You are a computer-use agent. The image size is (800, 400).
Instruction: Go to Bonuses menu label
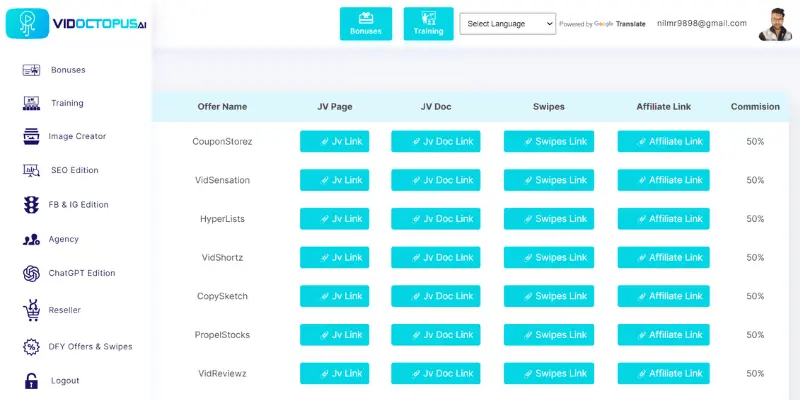pyautogui.click(x=68, y=70)
